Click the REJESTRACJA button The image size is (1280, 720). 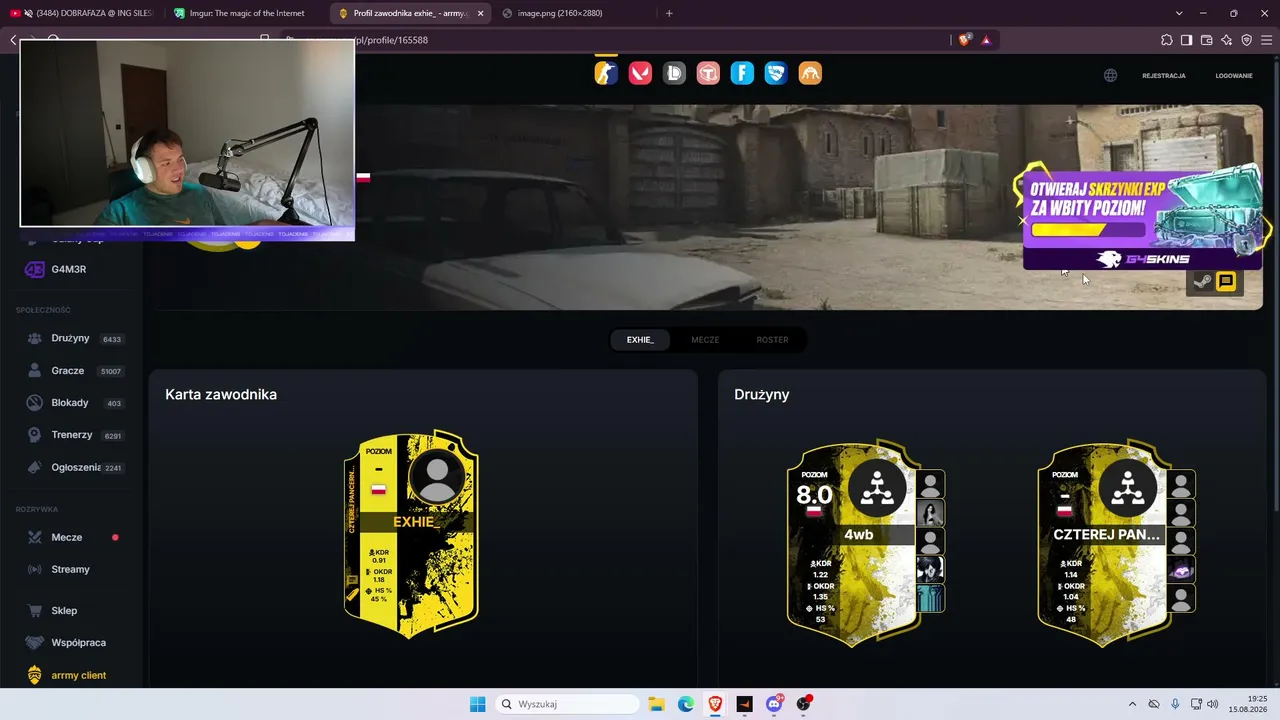tap(1164, 76)
